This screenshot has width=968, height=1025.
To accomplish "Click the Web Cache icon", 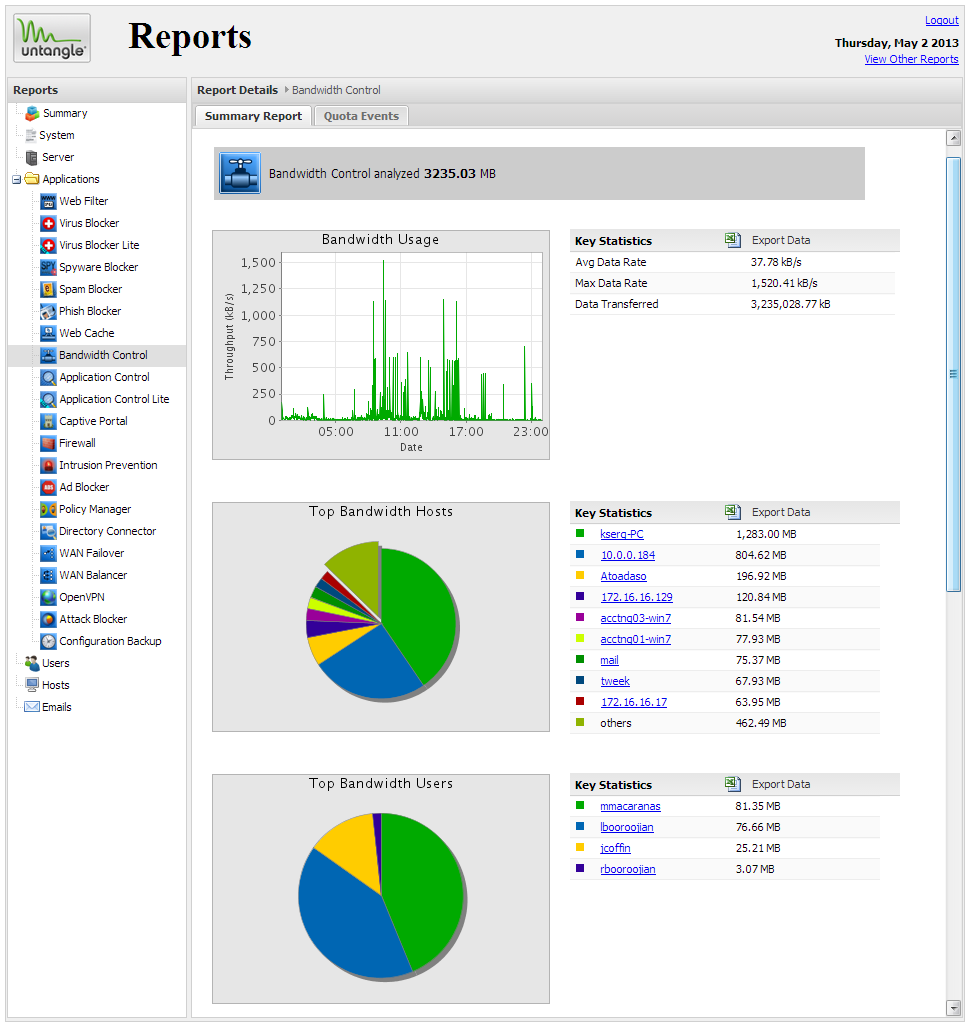I will point(48,333).
